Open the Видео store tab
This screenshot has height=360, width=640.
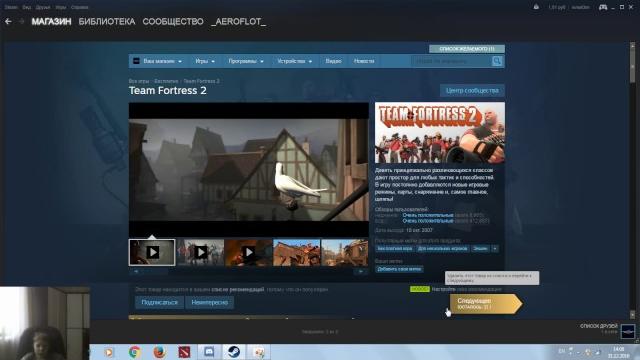[x=333, y=61]
